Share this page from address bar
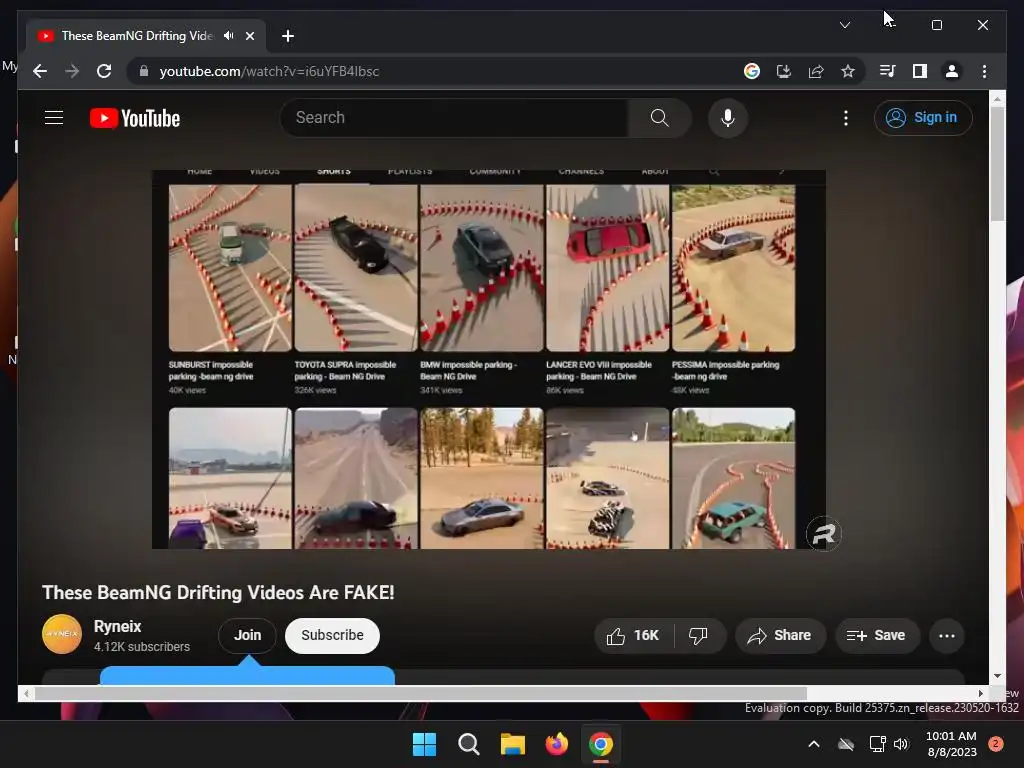The height and width of the screenshot is (768, 1024). click(x=816, y=71)
